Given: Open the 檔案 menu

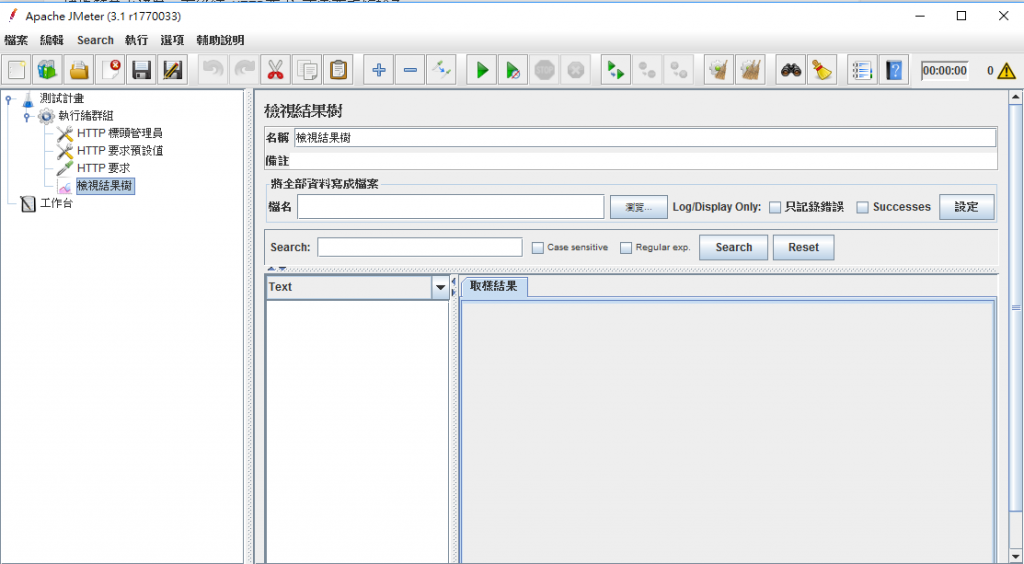Looking at the screenshot, I should tap(16, 40).
